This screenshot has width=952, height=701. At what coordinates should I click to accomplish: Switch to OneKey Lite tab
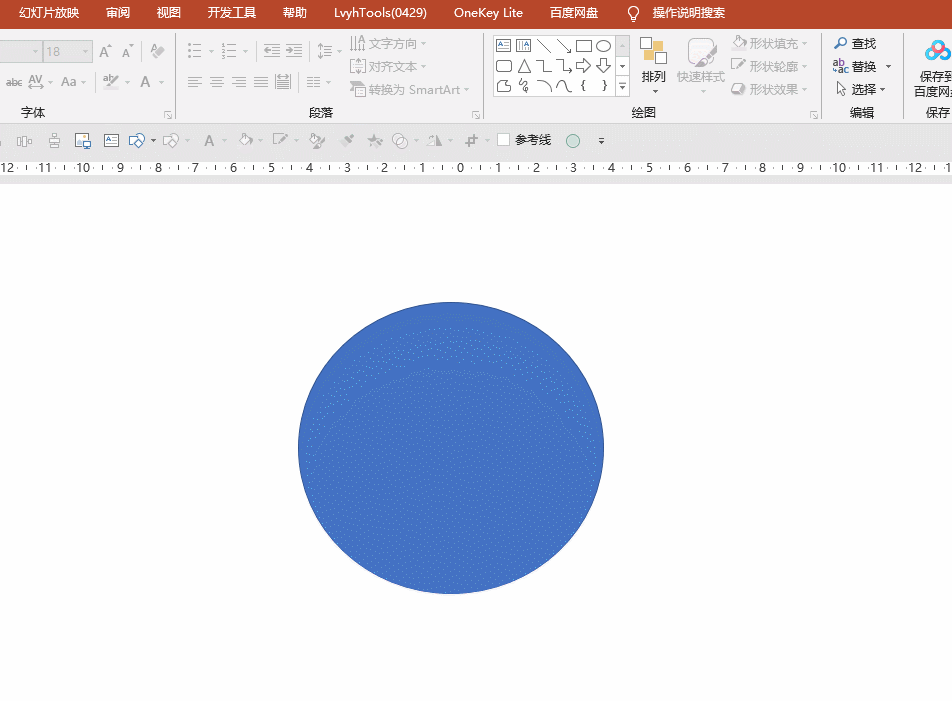tap(488, 13)
